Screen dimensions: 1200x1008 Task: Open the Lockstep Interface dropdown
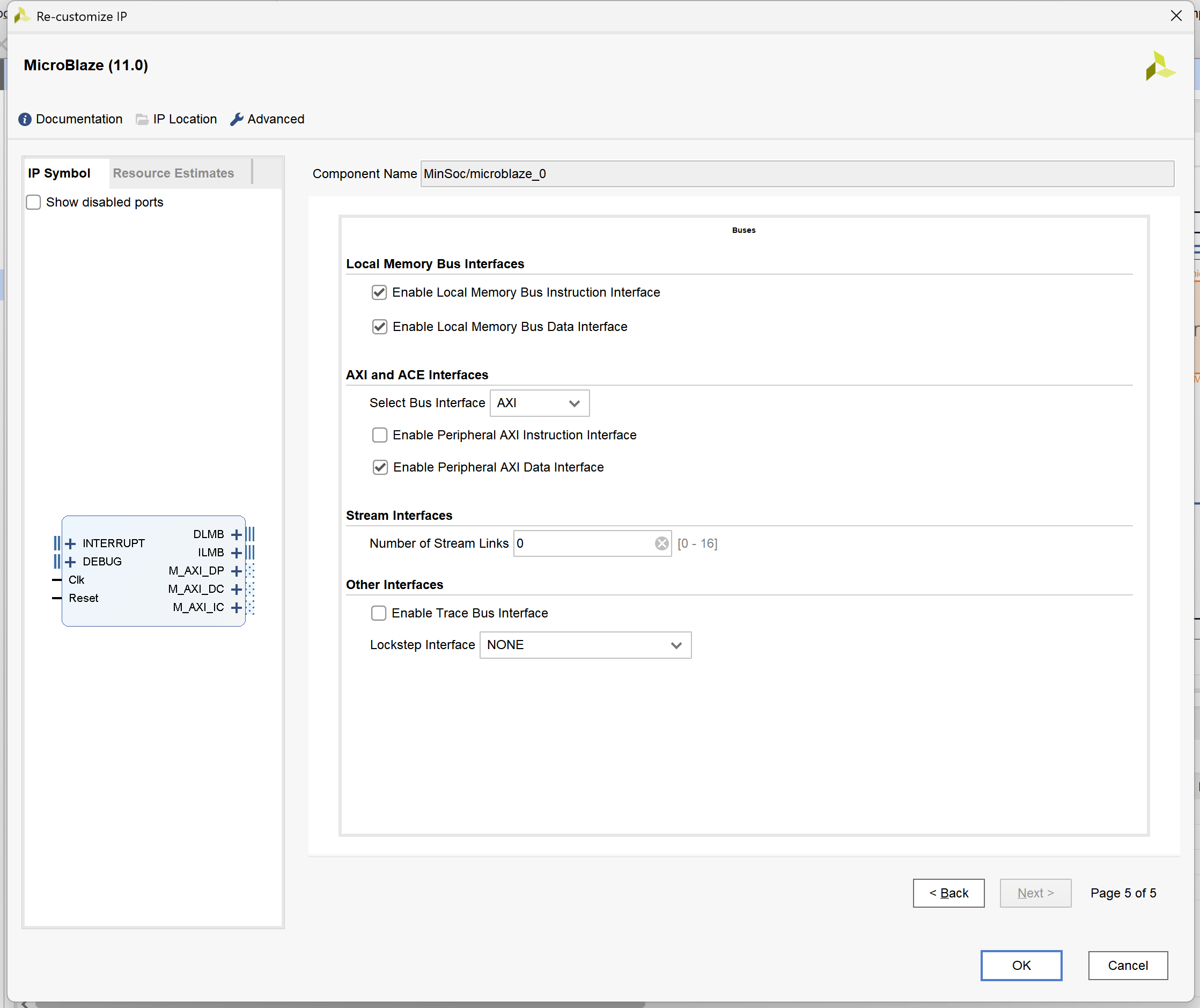coord(585,645)
